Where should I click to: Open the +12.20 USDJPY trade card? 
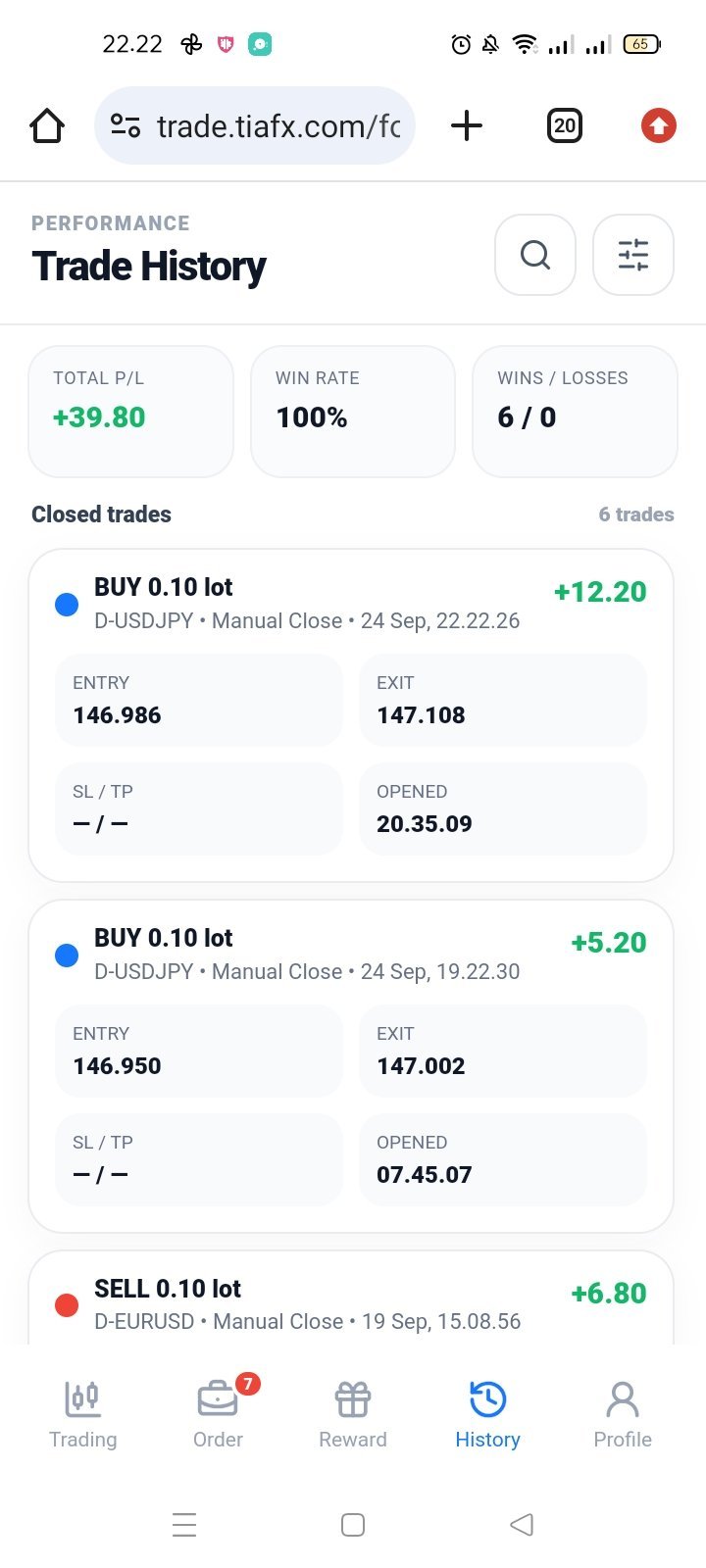coord(351,715)
